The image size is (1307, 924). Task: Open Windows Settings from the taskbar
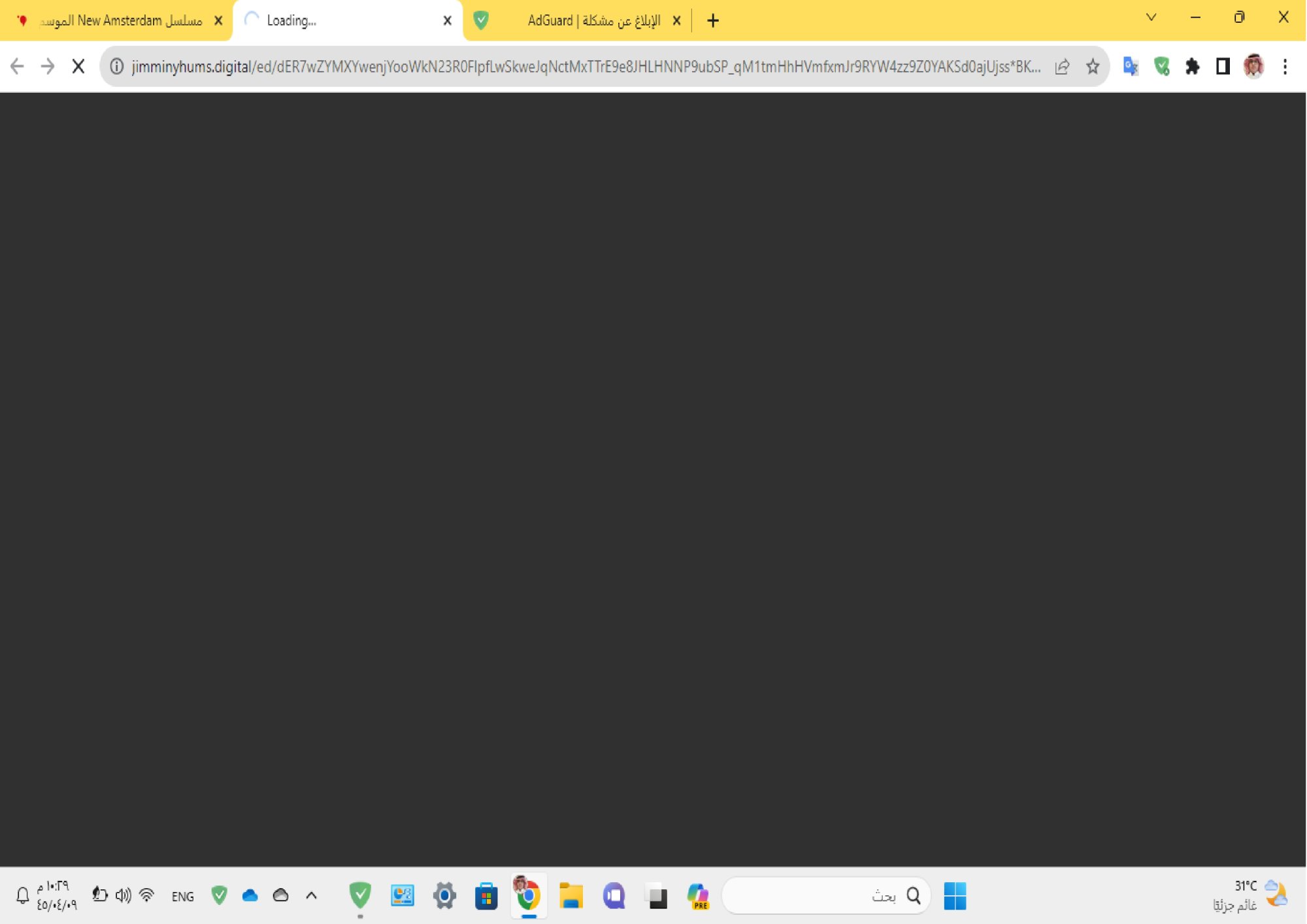(445, 896)
